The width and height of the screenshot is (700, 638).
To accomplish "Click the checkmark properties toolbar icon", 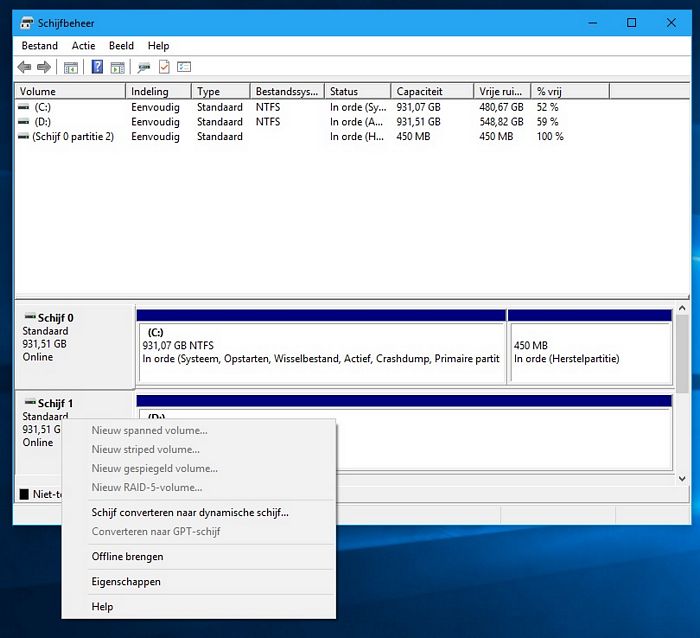I will [164, 67].
